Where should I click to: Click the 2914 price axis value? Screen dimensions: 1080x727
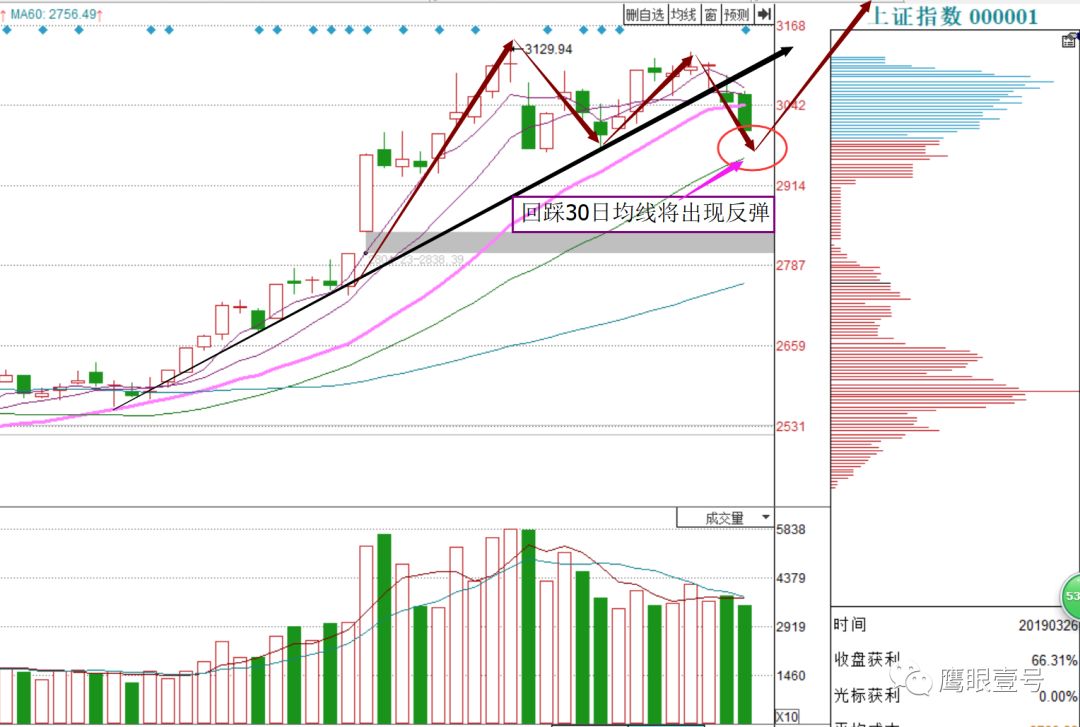(x=791, y=186)
